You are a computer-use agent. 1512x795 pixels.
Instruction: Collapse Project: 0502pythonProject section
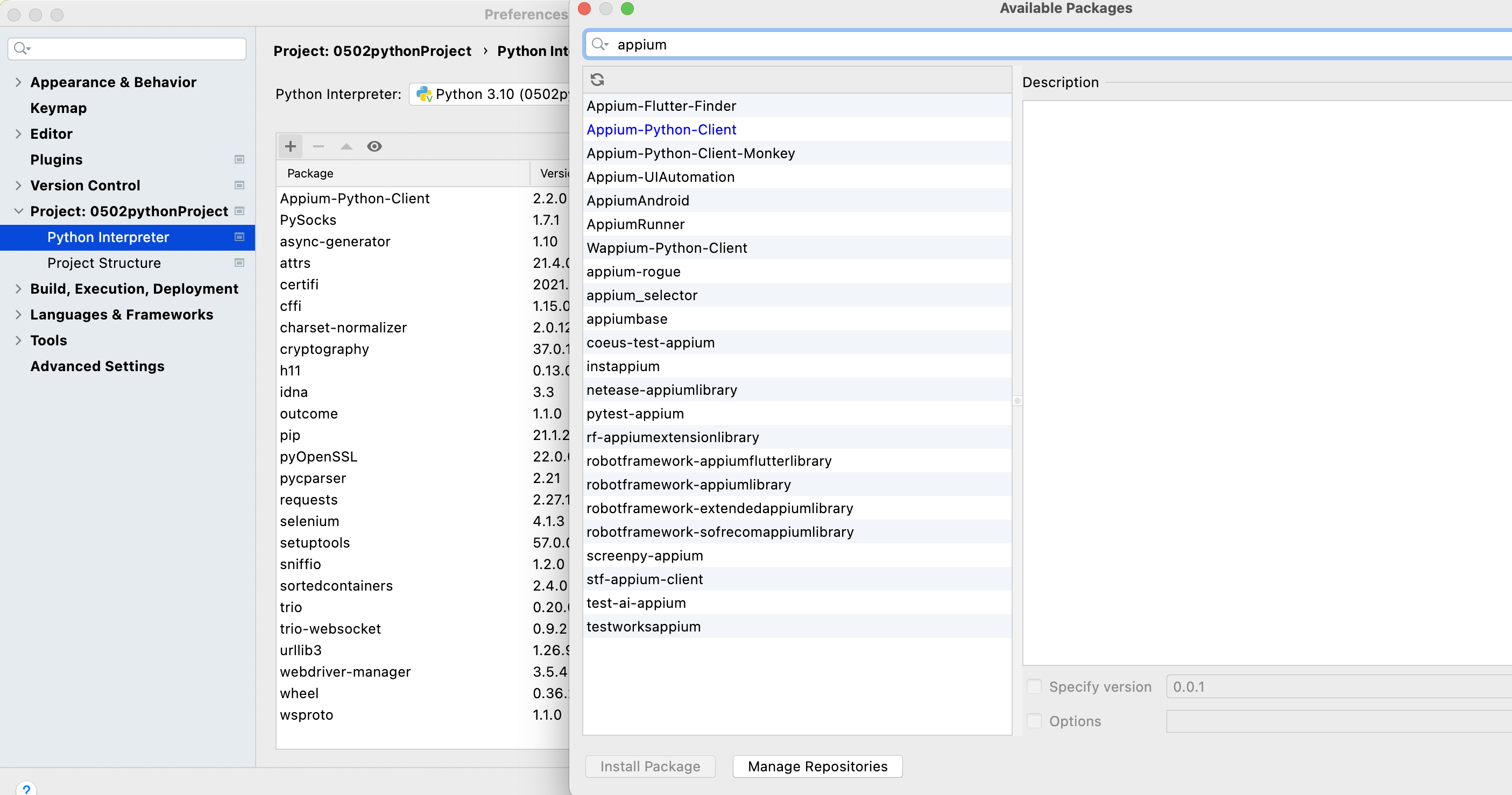[x=18, y=211]
